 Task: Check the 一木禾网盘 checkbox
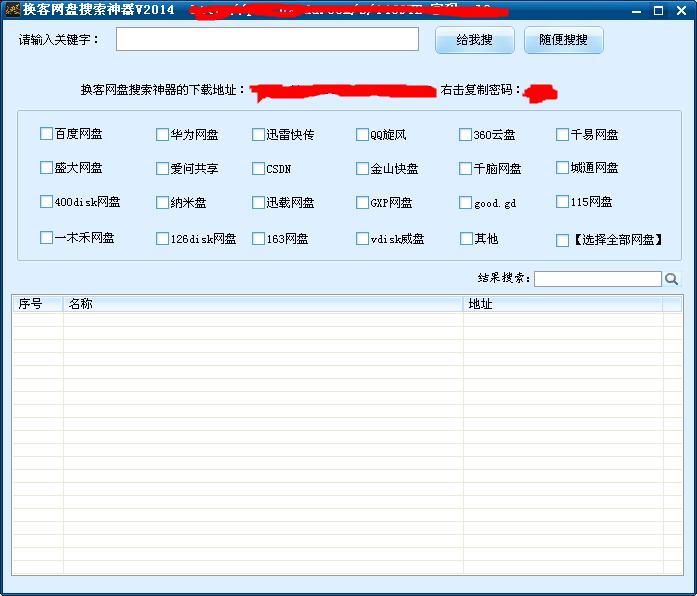click(x=46, y=237)
